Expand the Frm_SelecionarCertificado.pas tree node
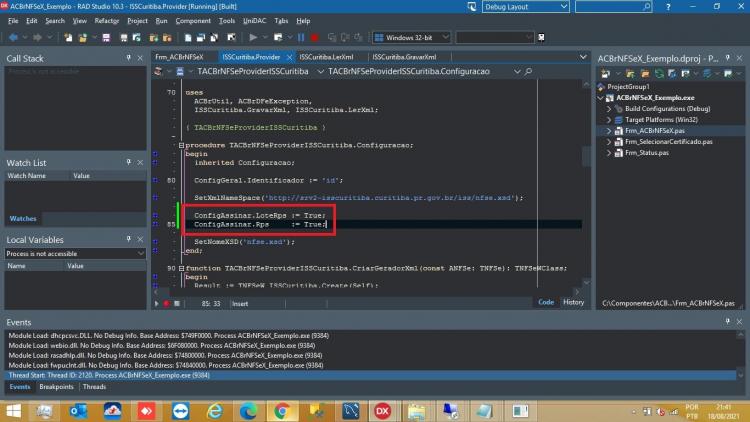 click(x=609, y=142)
